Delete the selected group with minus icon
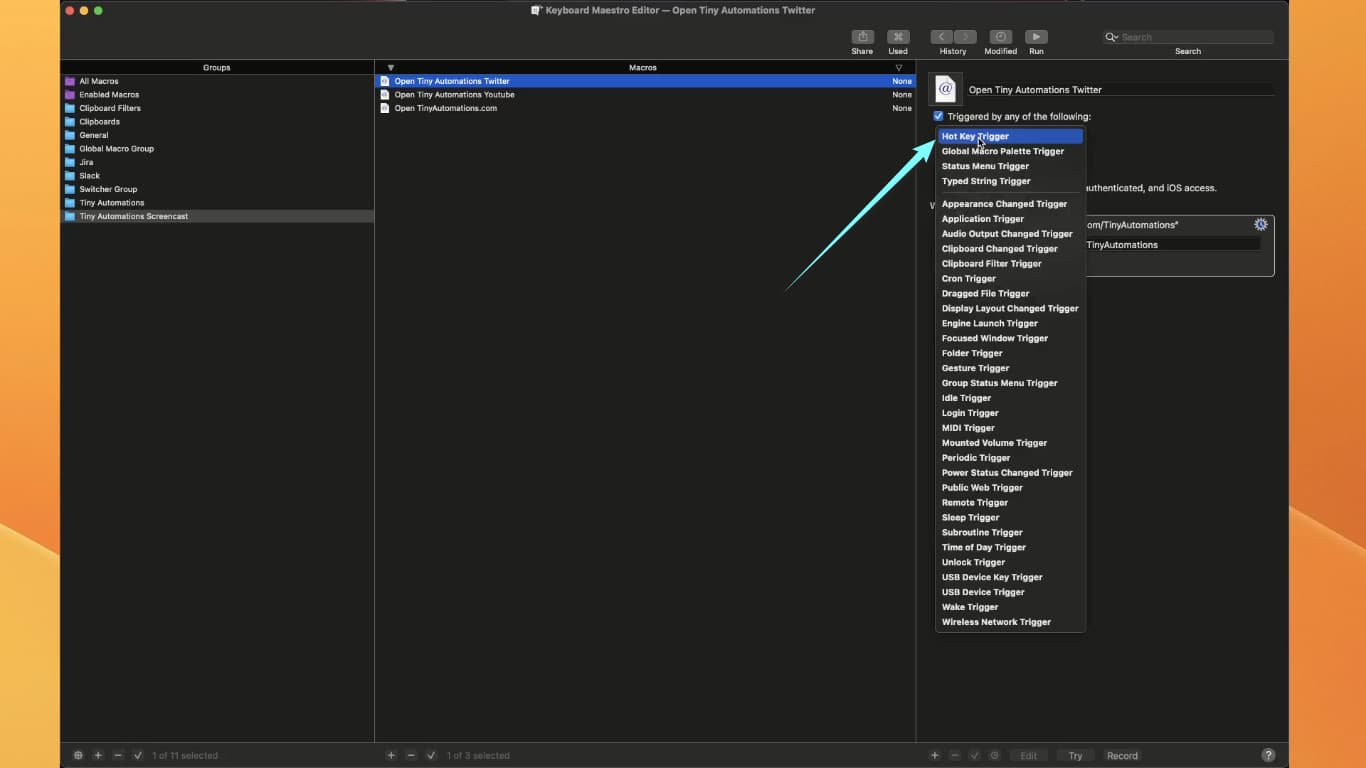The height and width of the screenshot is (768, 1366). click(118, 755)
